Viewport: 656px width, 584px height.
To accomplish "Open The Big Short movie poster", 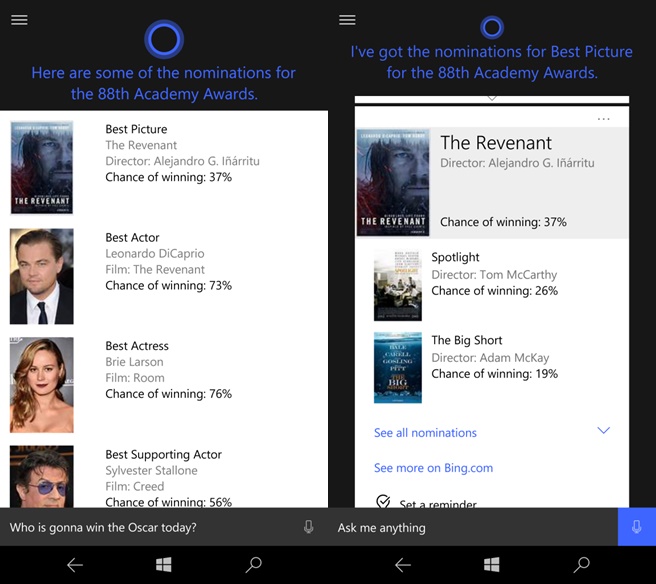I will [x=398, y=368].
